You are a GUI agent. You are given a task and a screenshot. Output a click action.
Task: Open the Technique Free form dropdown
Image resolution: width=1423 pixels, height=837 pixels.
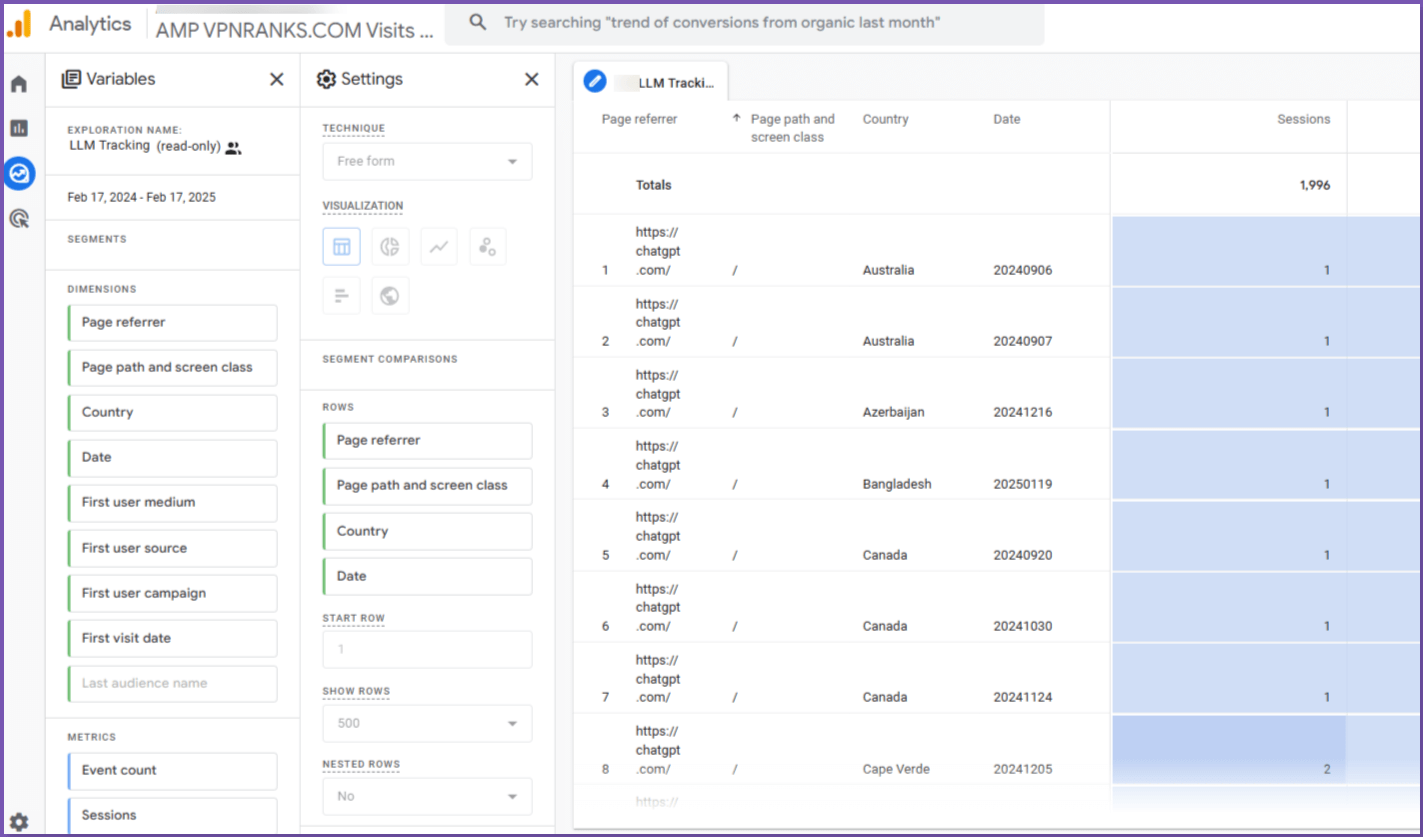(427, 161)
